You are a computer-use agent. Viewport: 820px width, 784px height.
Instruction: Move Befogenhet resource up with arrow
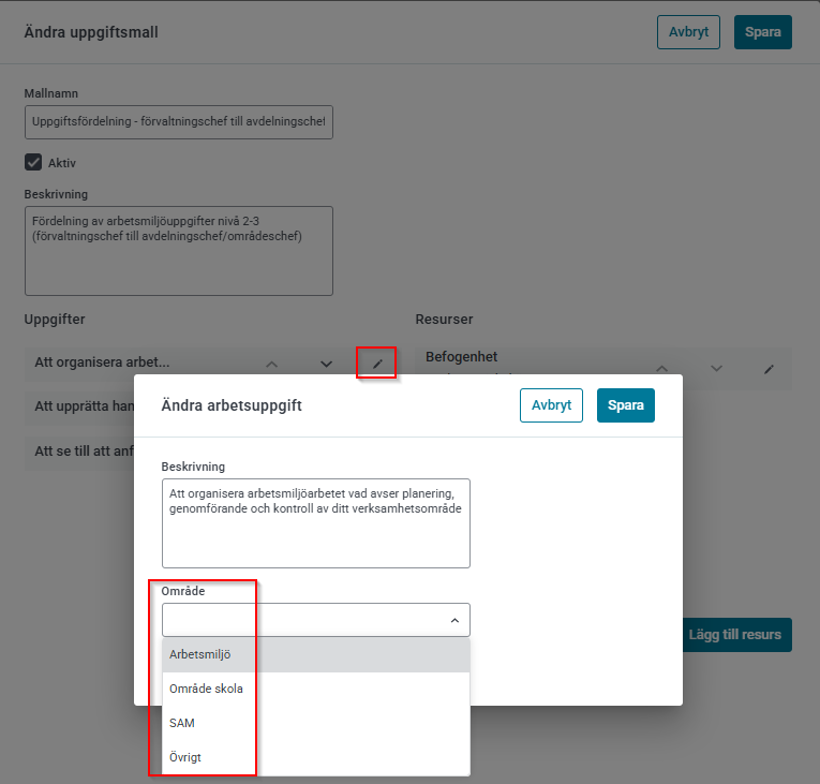pos(662,369)
